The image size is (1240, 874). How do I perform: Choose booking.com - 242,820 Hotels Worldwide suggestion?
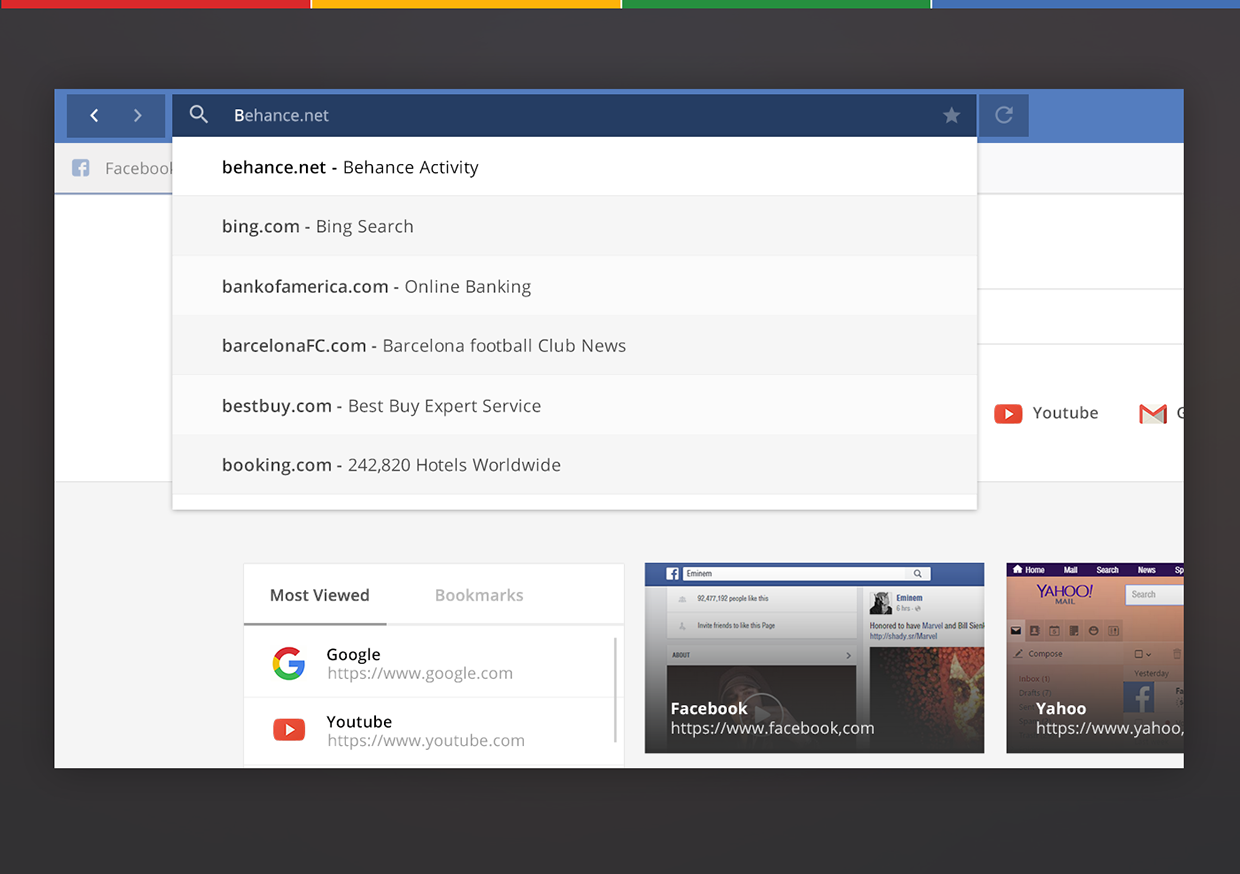click(575, 464)
